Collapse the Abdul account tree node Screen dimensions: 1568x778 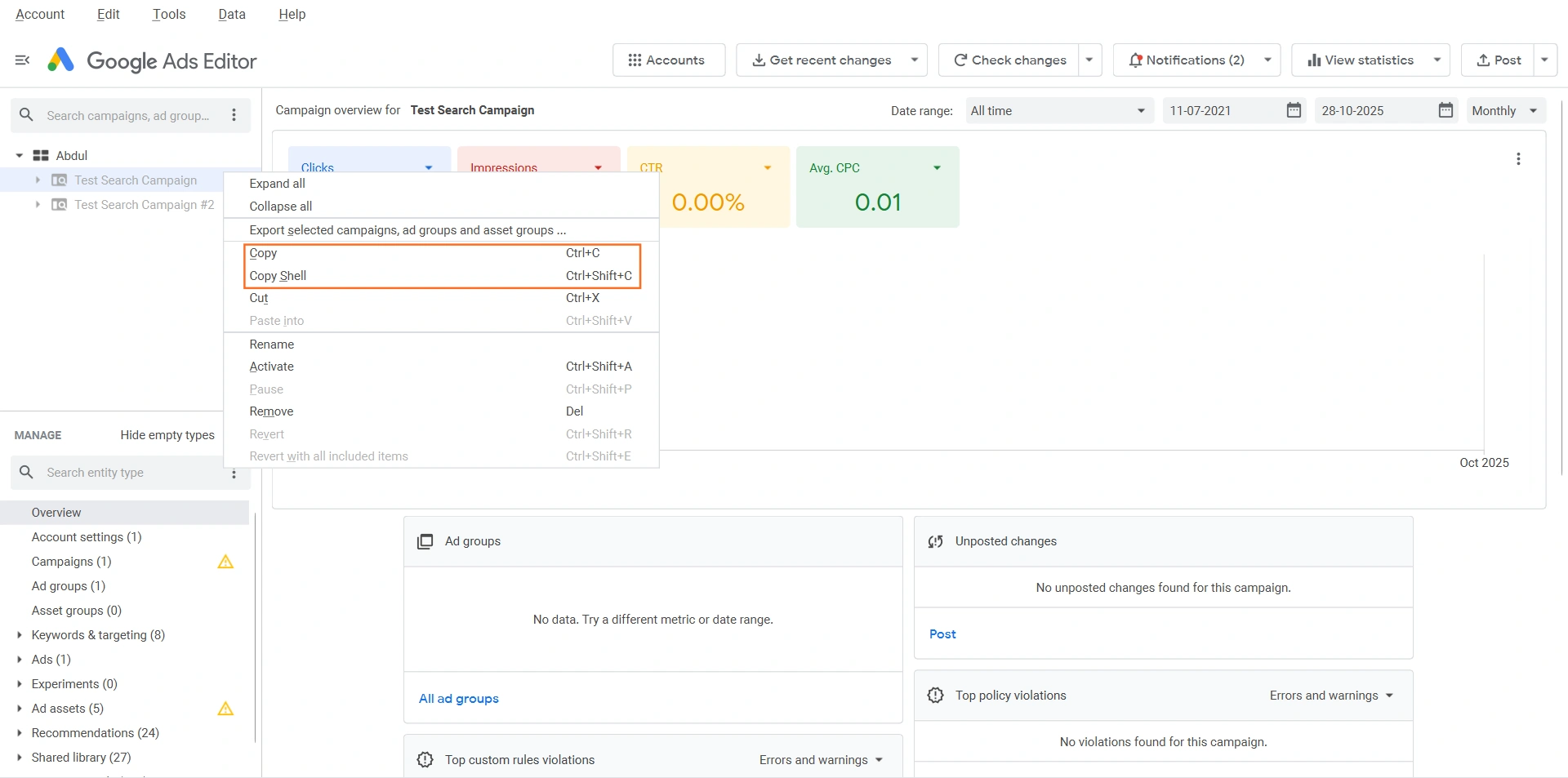[19, 156]
